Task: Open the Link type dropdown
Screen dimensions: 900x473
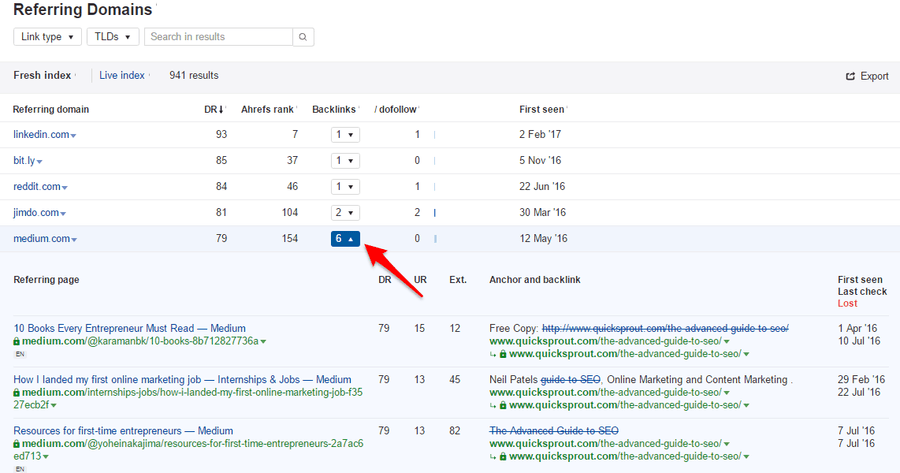Action: 47,37
